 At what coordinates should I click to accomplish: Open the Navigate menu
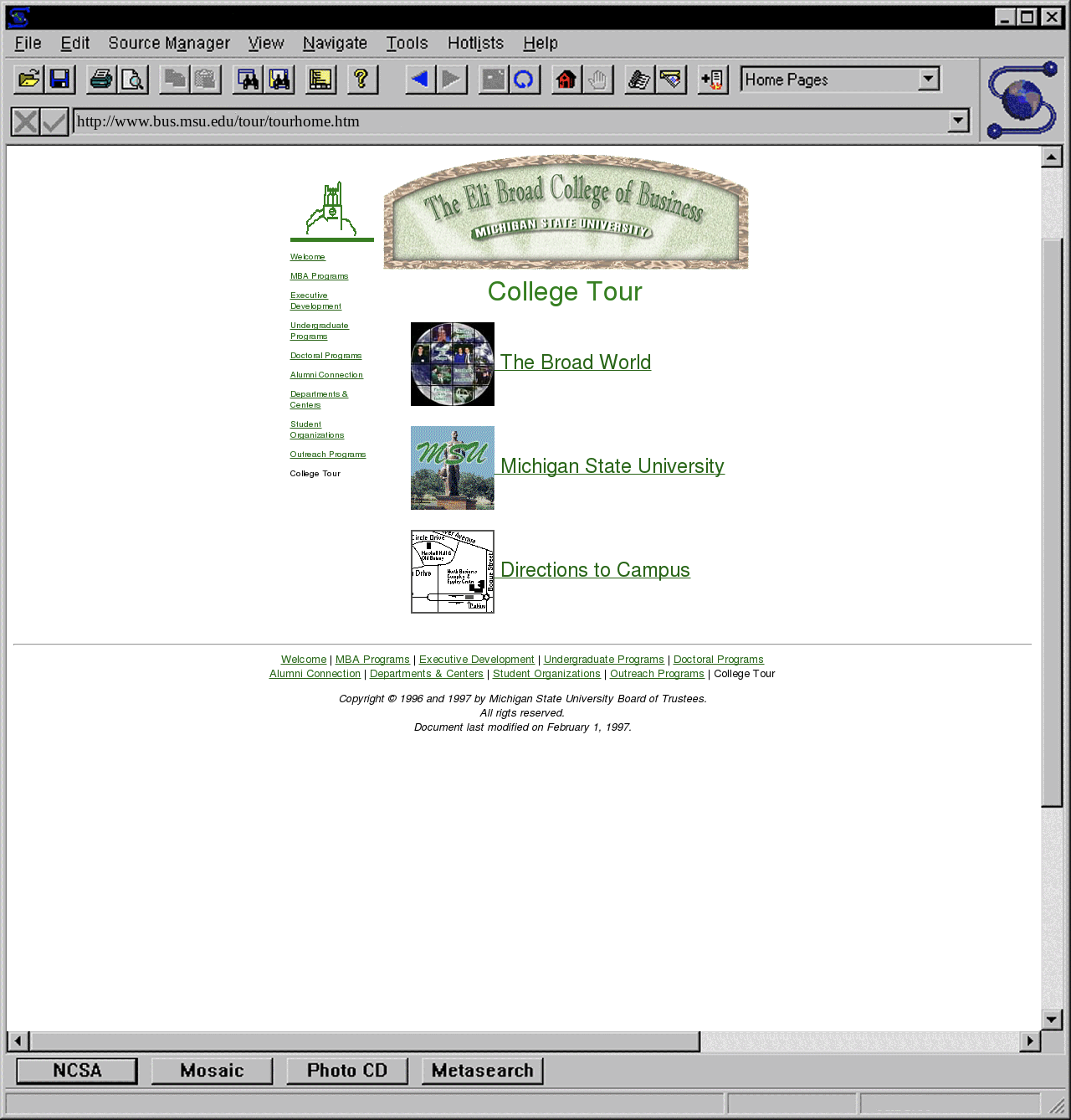click(335, 44)
